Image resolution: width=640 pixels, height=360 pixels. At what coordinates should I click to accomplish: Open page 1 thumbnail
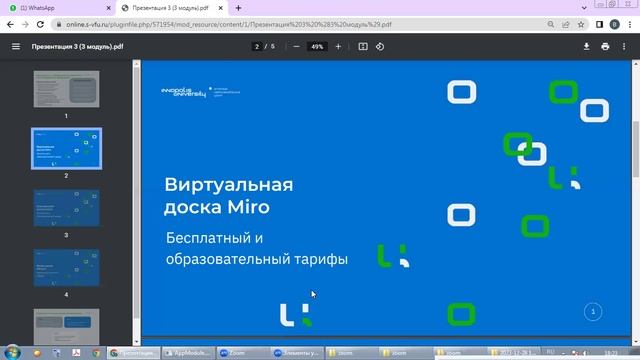pos(66,89)
